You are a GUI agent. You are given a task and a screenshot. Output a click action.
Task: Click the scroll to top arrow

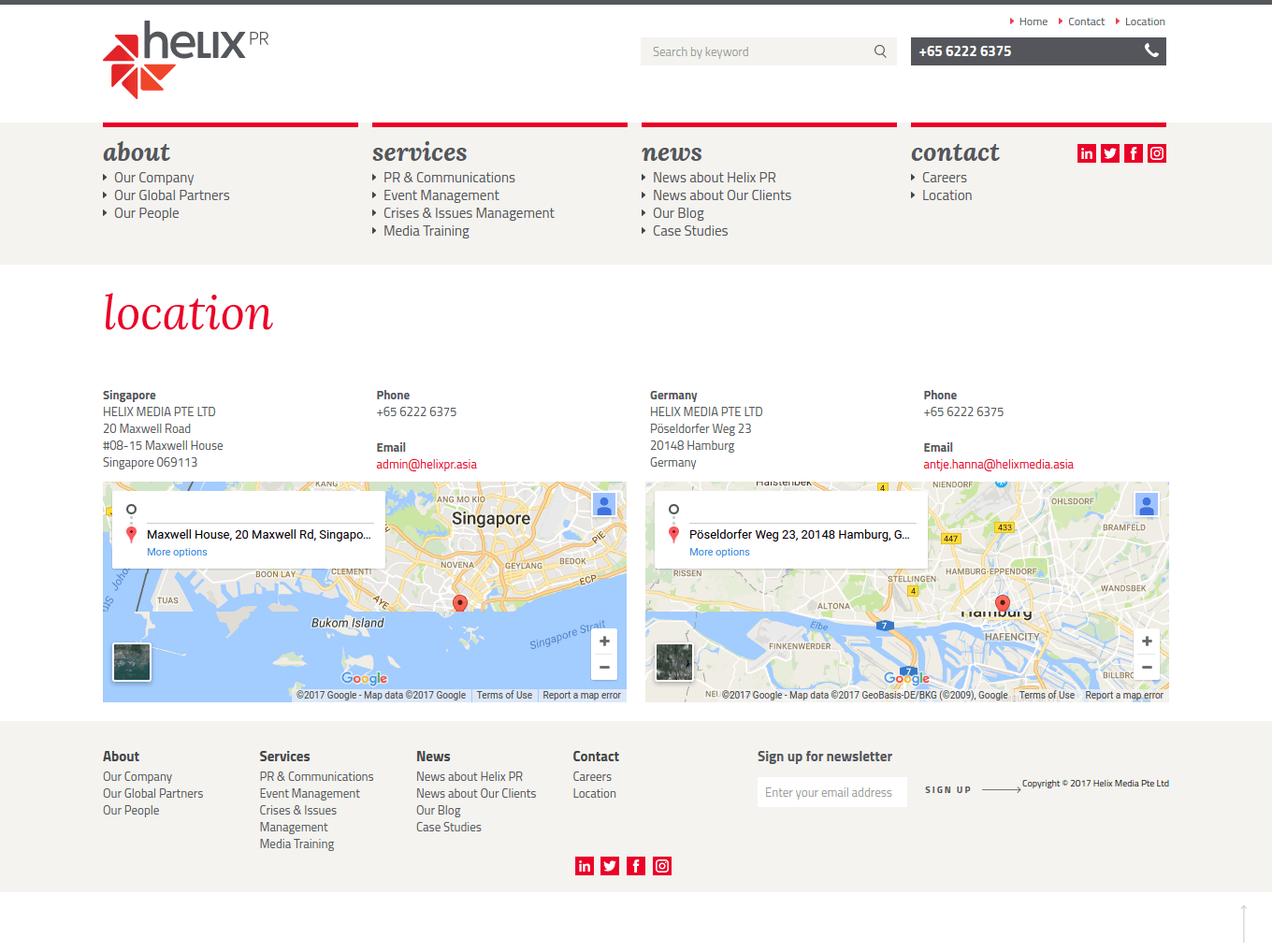click(1243, 923)
